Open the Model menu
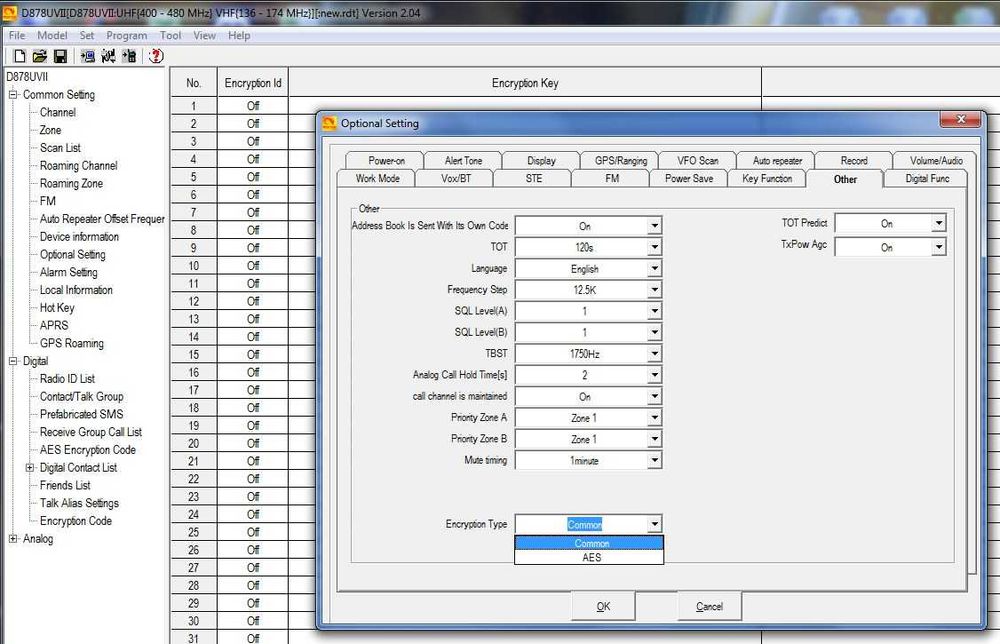This screenshot has height=644, width=1000. (x=52, y=36)
